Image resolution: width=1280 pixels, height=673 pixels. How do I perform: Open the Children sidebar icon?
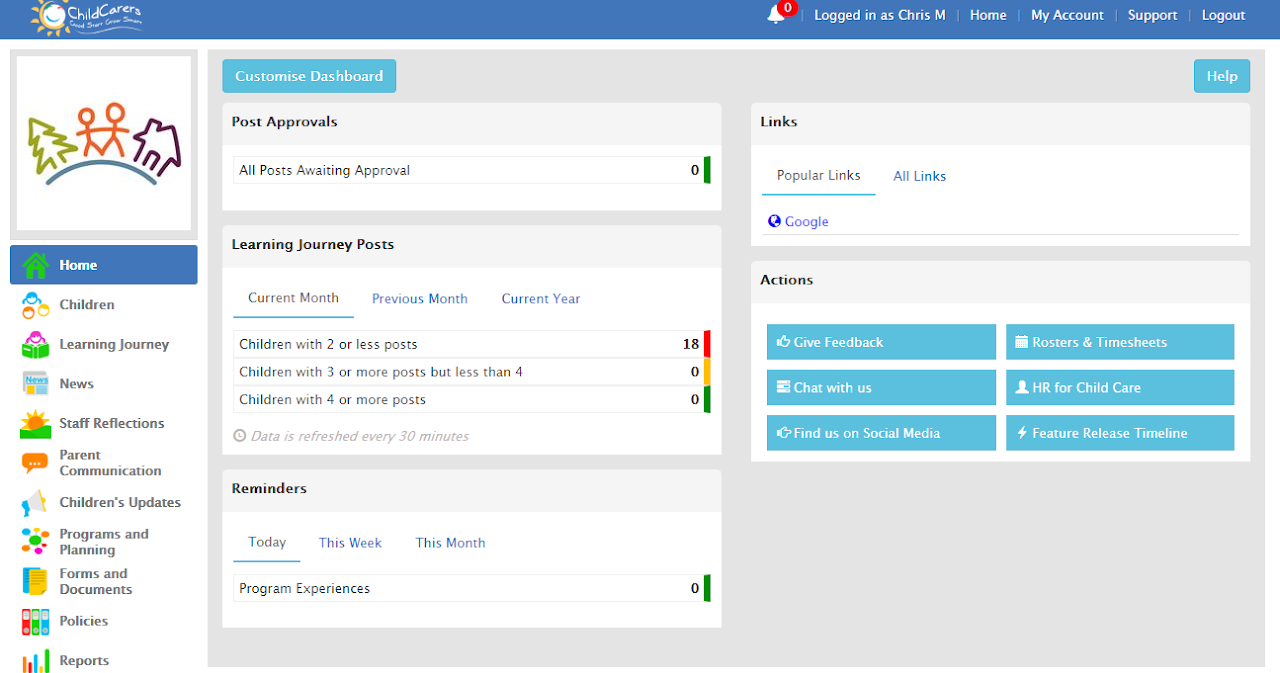click(35, 305)
